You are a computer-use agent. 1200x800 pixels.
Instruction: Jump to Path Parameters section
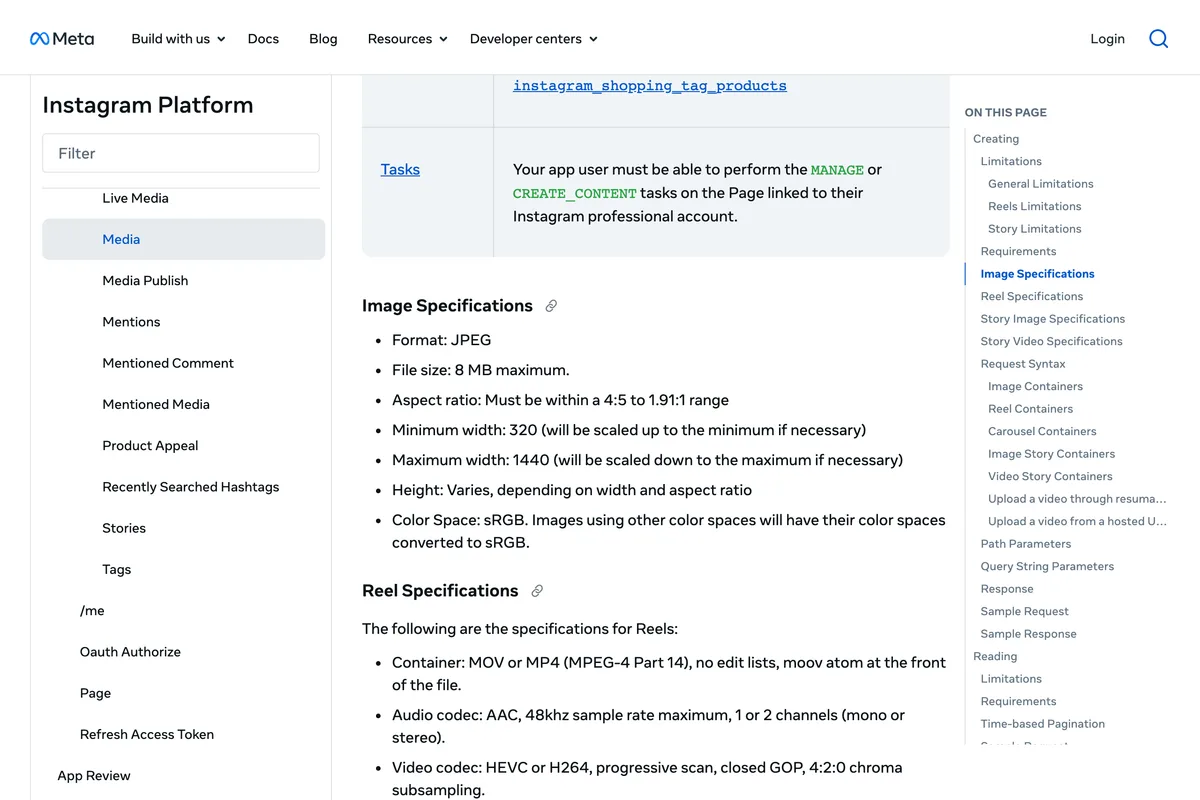(1026, 544)
